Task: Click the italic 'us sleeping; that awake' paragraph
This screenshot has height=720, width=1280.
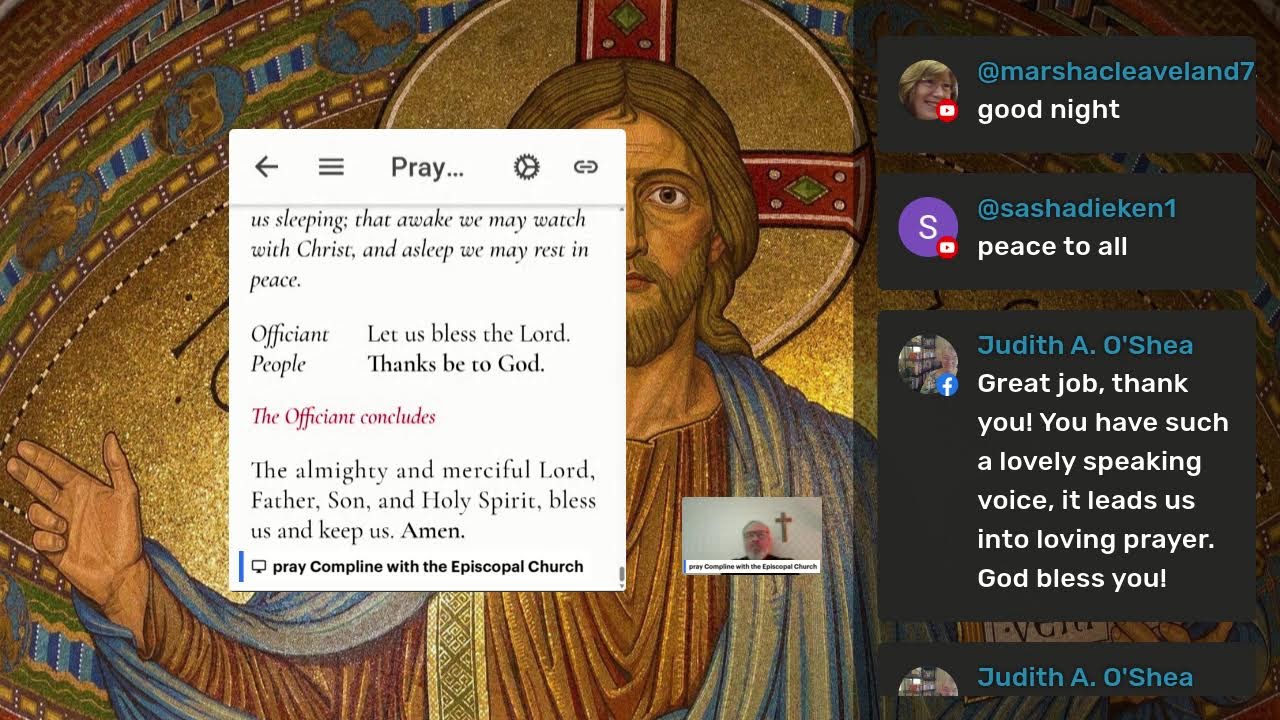Action: pyautogui.click(x=419, y=249)
